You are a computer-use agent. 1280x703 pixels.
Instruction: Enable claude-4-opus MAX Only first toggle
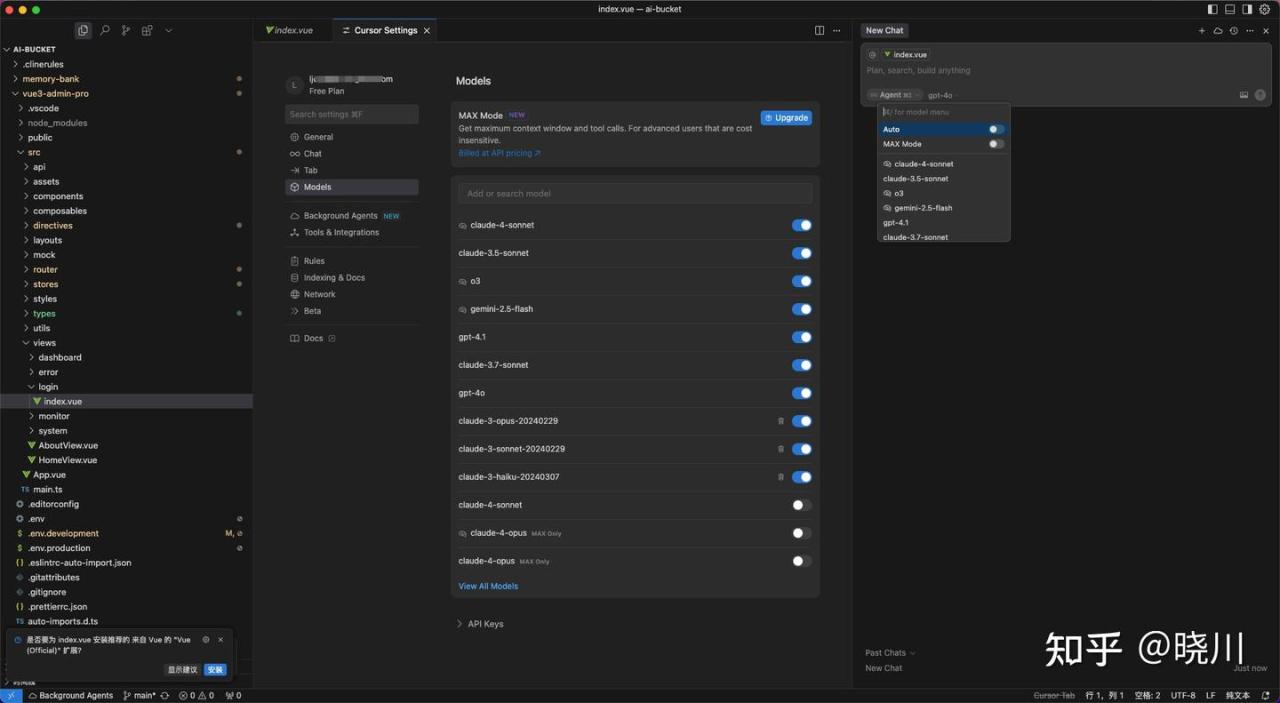click(802, 533)
